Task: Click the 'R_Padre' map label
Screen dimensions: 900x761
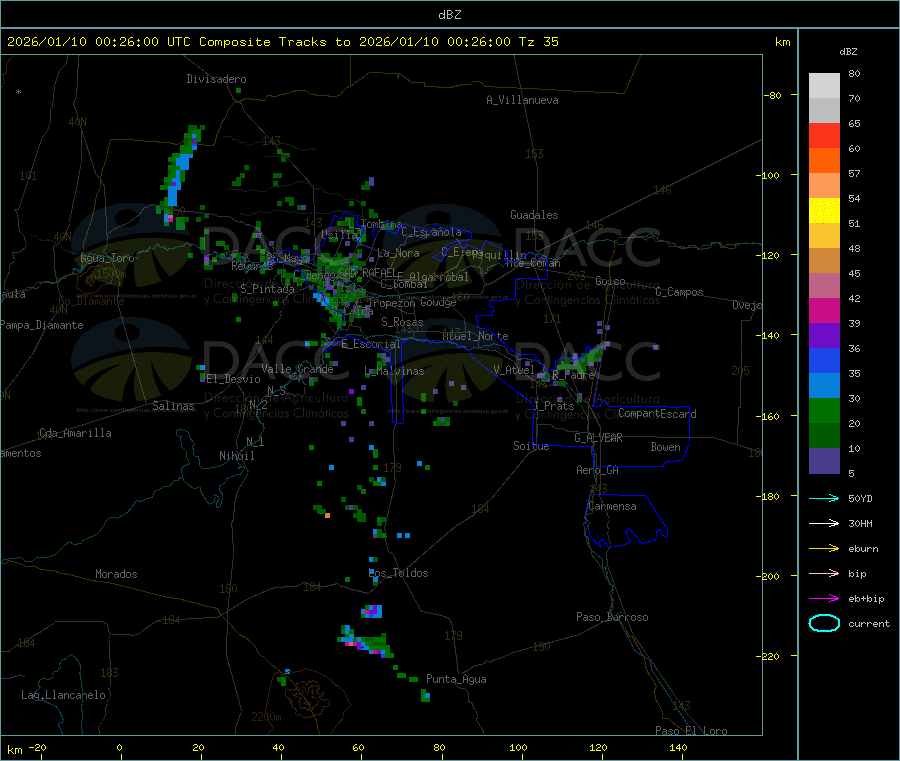Action: click(573, 375)
